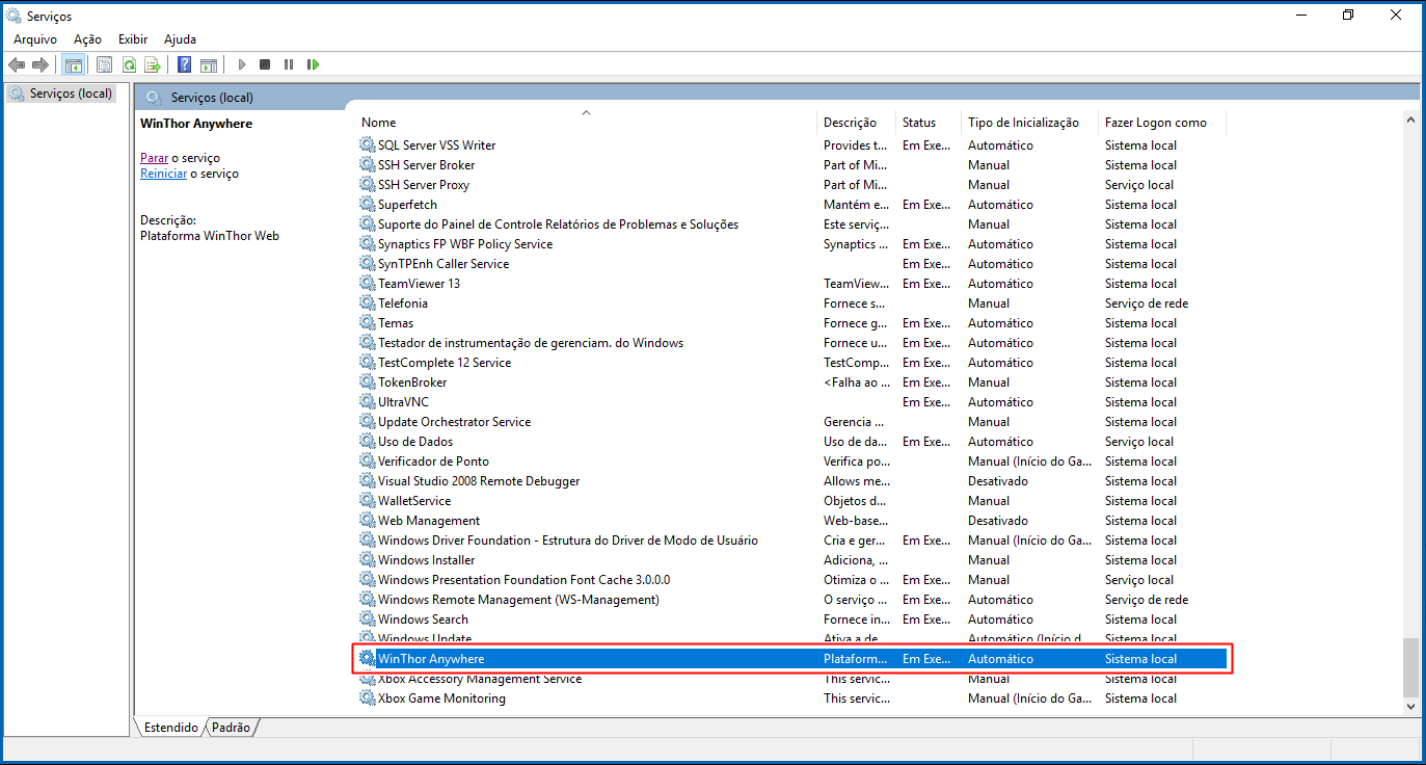Sort by the Nome column header
The width and height of the screenshot is (1426, 765).
[587, 122]
